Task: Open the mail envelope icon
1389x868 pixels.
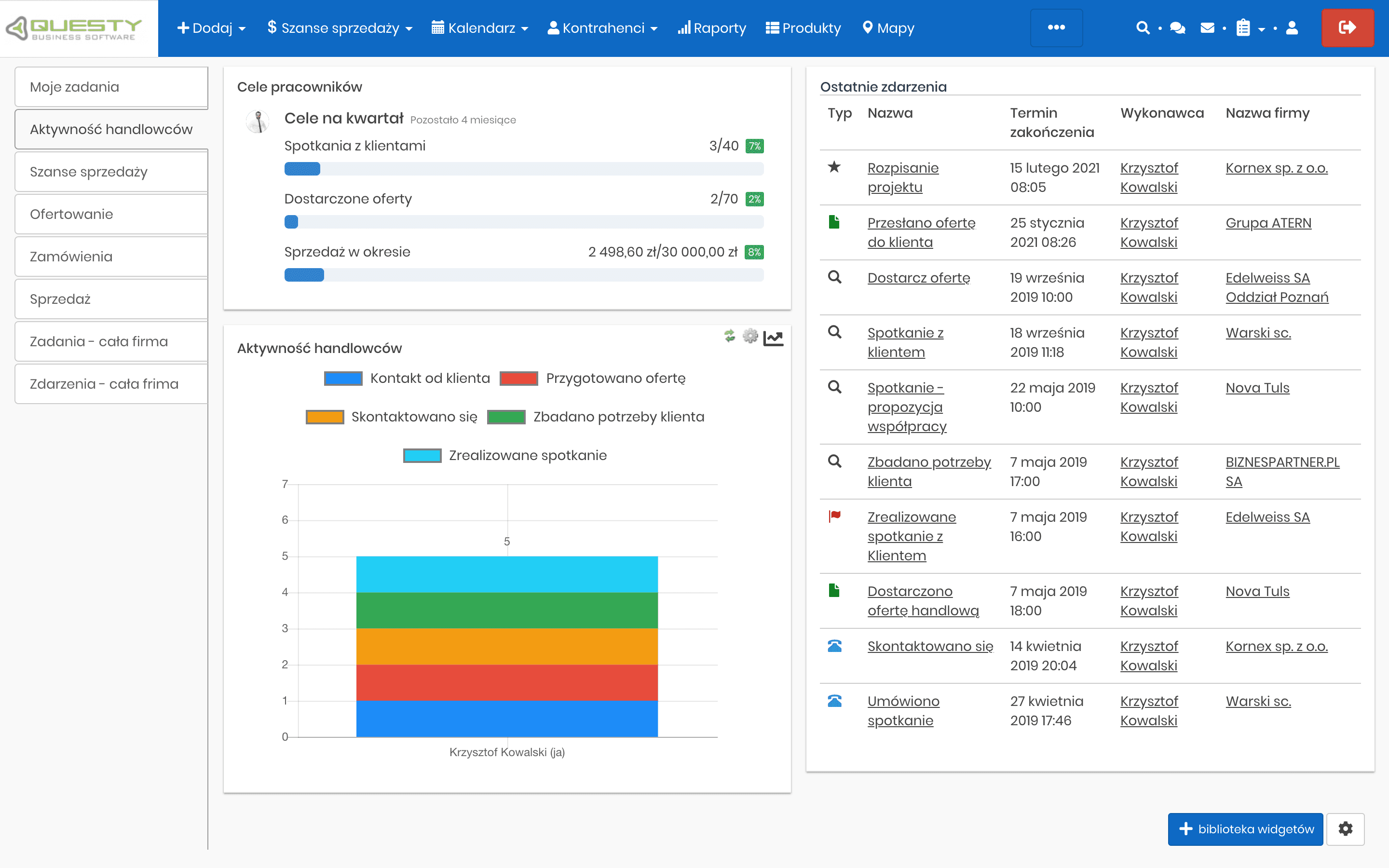Action: point(1208,27)
